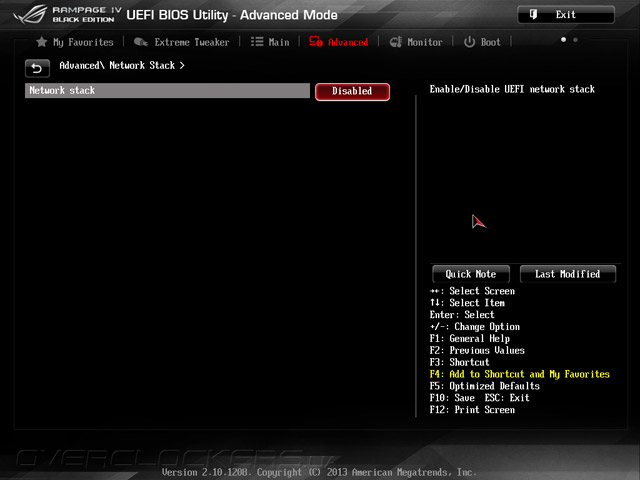Screen dimensions: 640x480
Task: Click the version copyright text
Action: (319, 472)
